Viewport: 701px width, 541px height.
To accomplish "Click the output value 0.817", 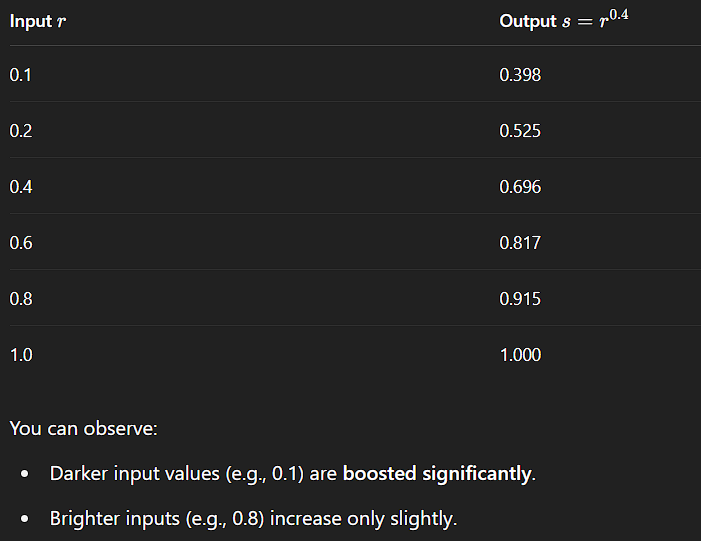I will pos(520,243).
